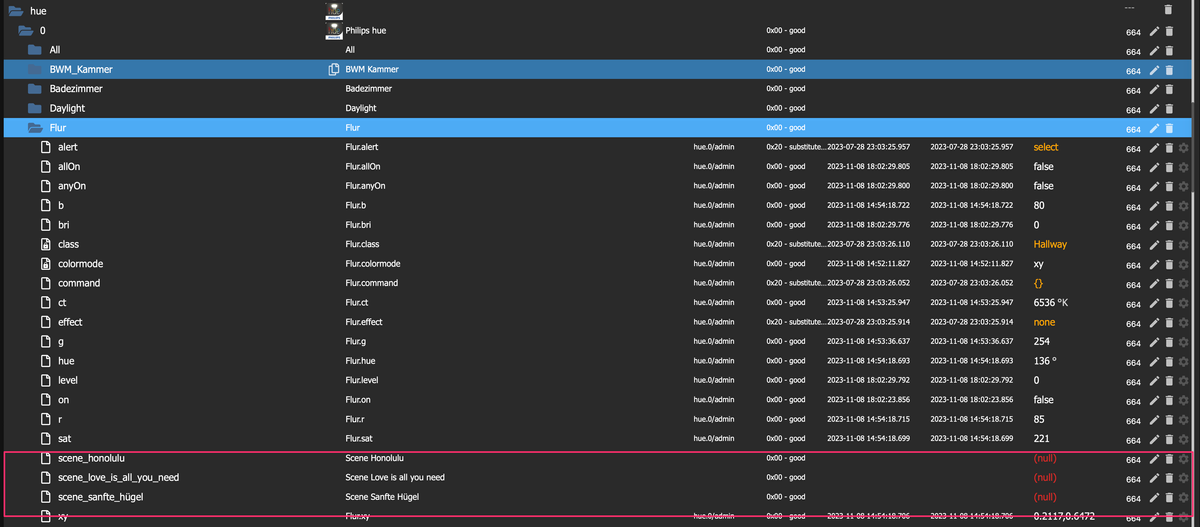Expand the Daylight folder
The height and width of the screenshot is (527, 1200).
35,108
